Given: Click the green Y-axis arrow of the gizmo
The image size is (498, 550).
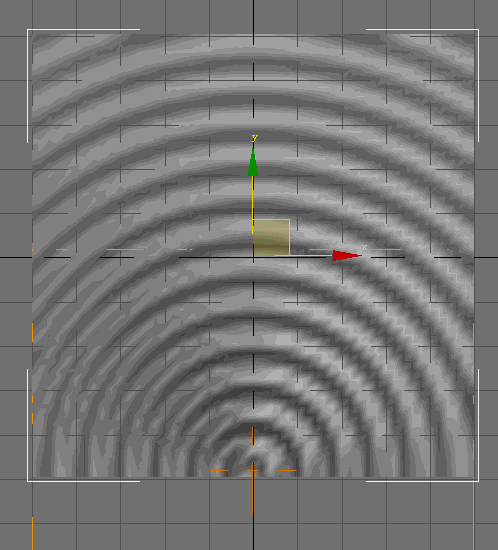Looking at the screenshot, I should click(253, 162).
